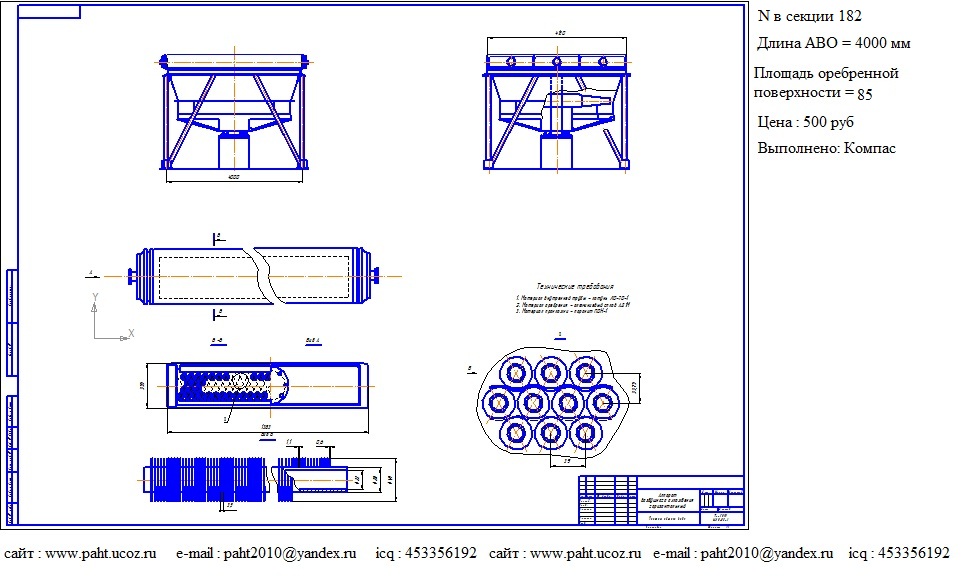Viewport: 965px width, 581px height.
Task: Select the front view of the air cooler
Action: tap(234, 111)
